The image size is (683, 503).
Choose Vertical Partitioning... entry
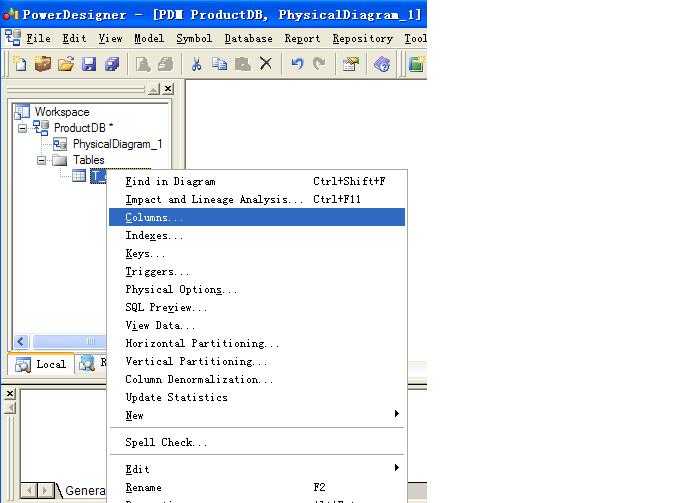pos(257,361)
